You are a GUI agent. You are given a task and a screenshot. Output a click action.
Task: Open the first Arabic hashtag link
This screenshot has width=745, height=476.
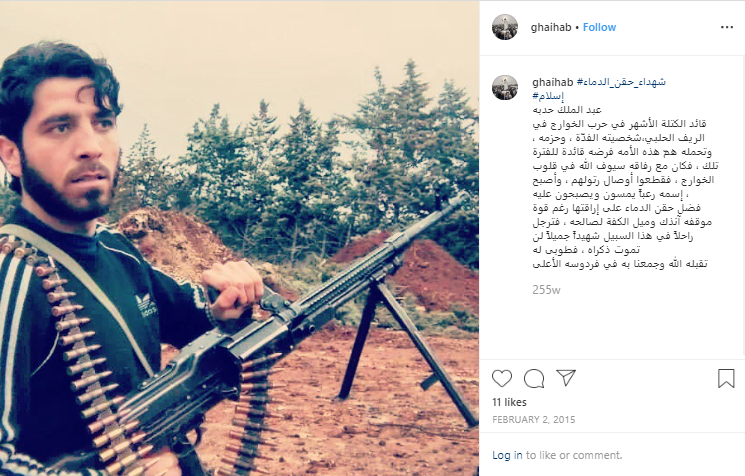[621, 82]
